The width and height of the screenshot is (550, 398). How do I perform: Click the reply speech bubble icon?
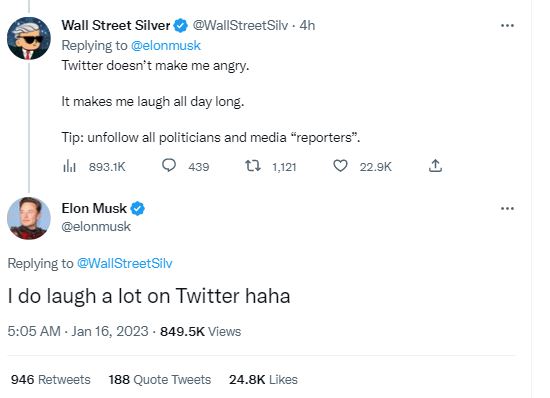coord(169,166)
